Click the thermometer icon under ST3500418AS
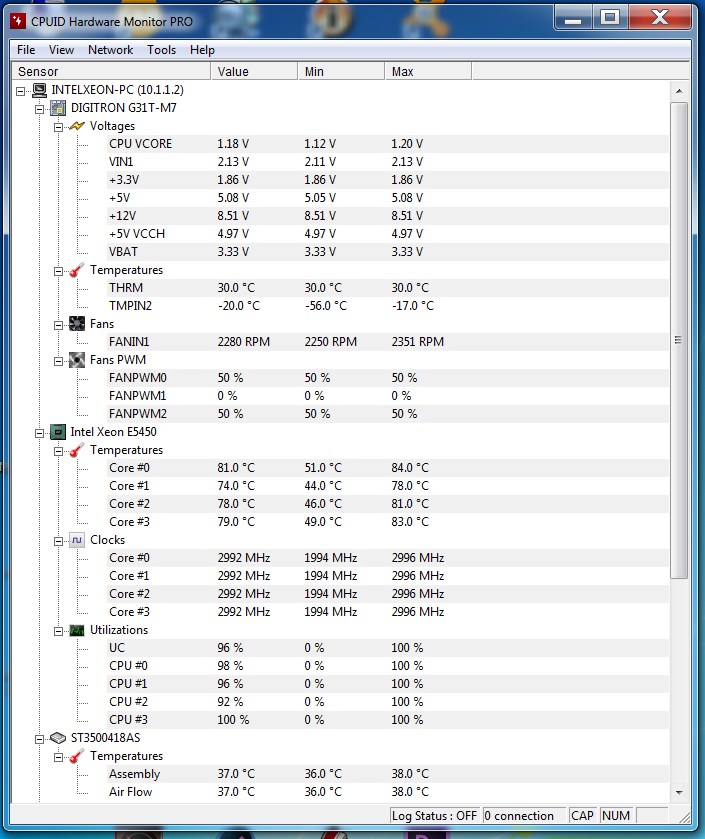 pyautogui.click(x=77, y=756)
